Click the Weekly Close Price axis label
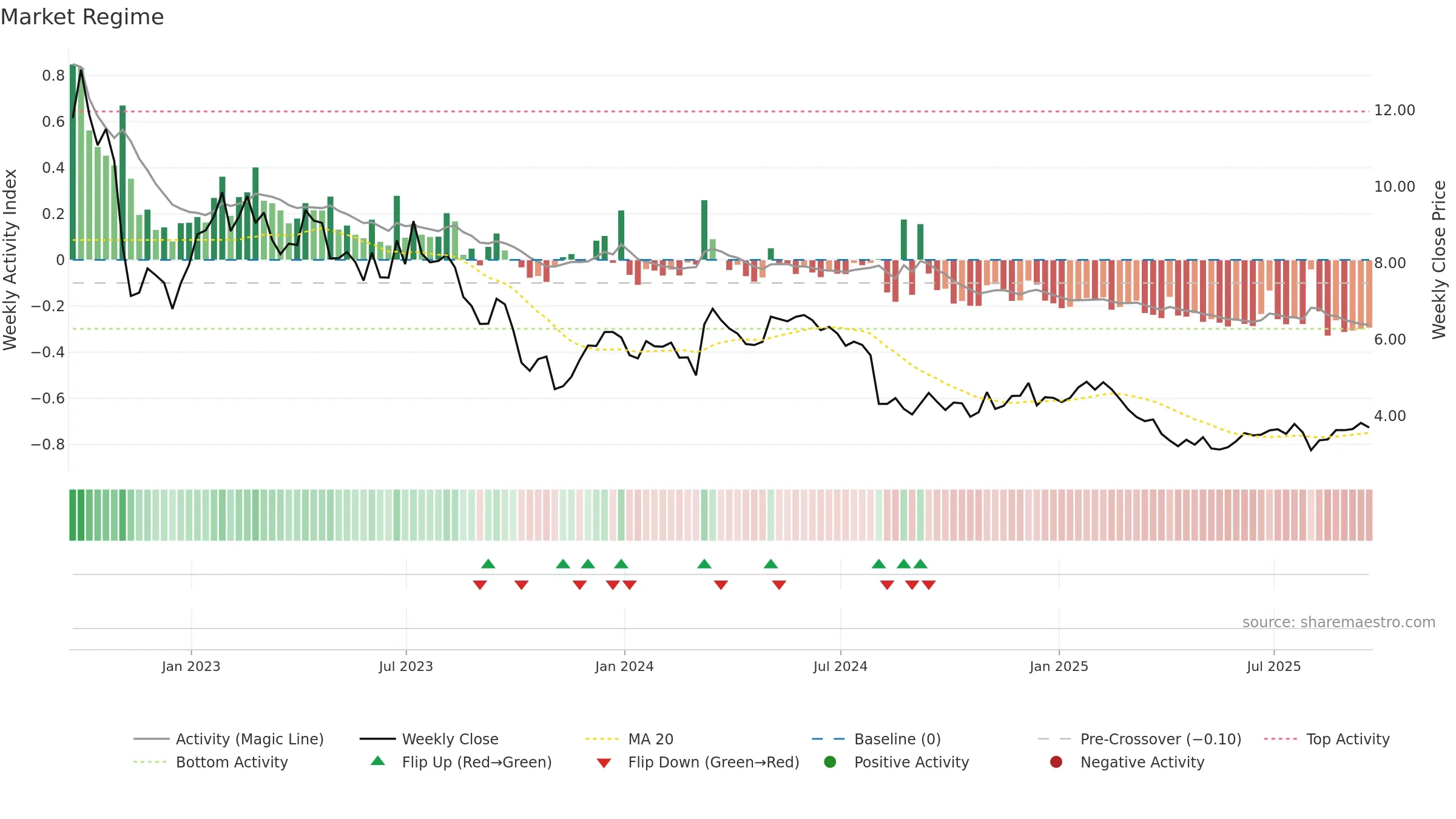 1439,260
